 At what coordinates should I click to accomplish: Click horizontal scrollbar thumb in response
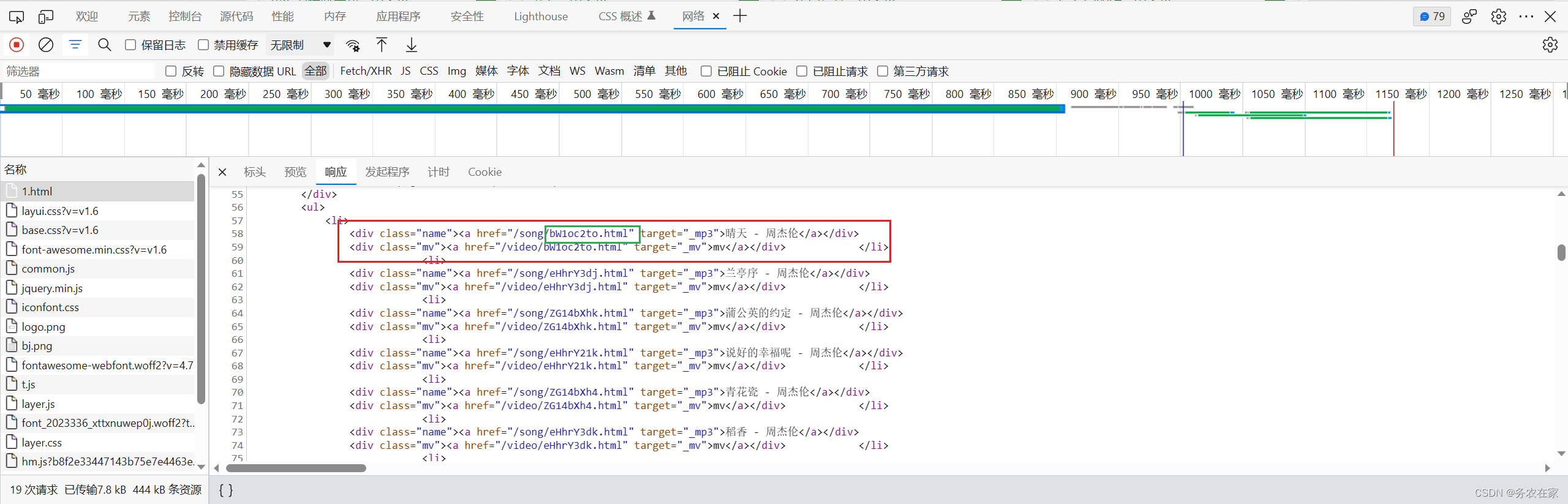click(x=296, y=468)
